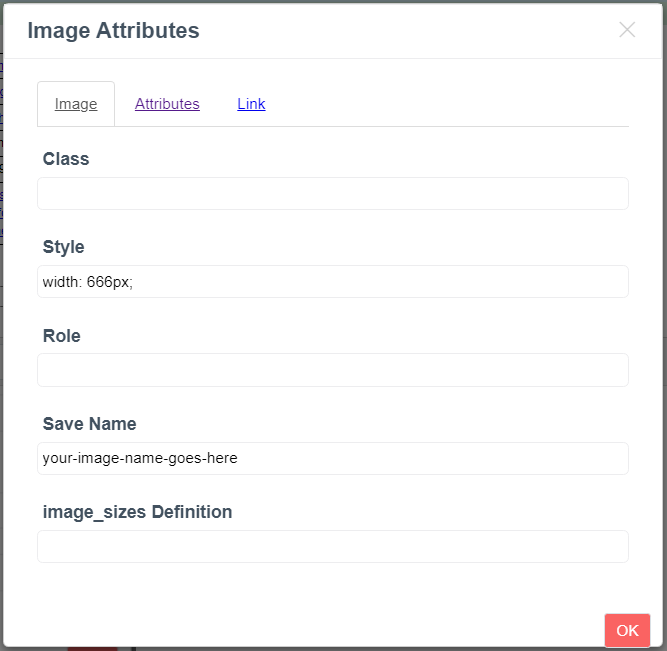
Task: Close the Image Attributes dialog
Action: pos(627,30)
